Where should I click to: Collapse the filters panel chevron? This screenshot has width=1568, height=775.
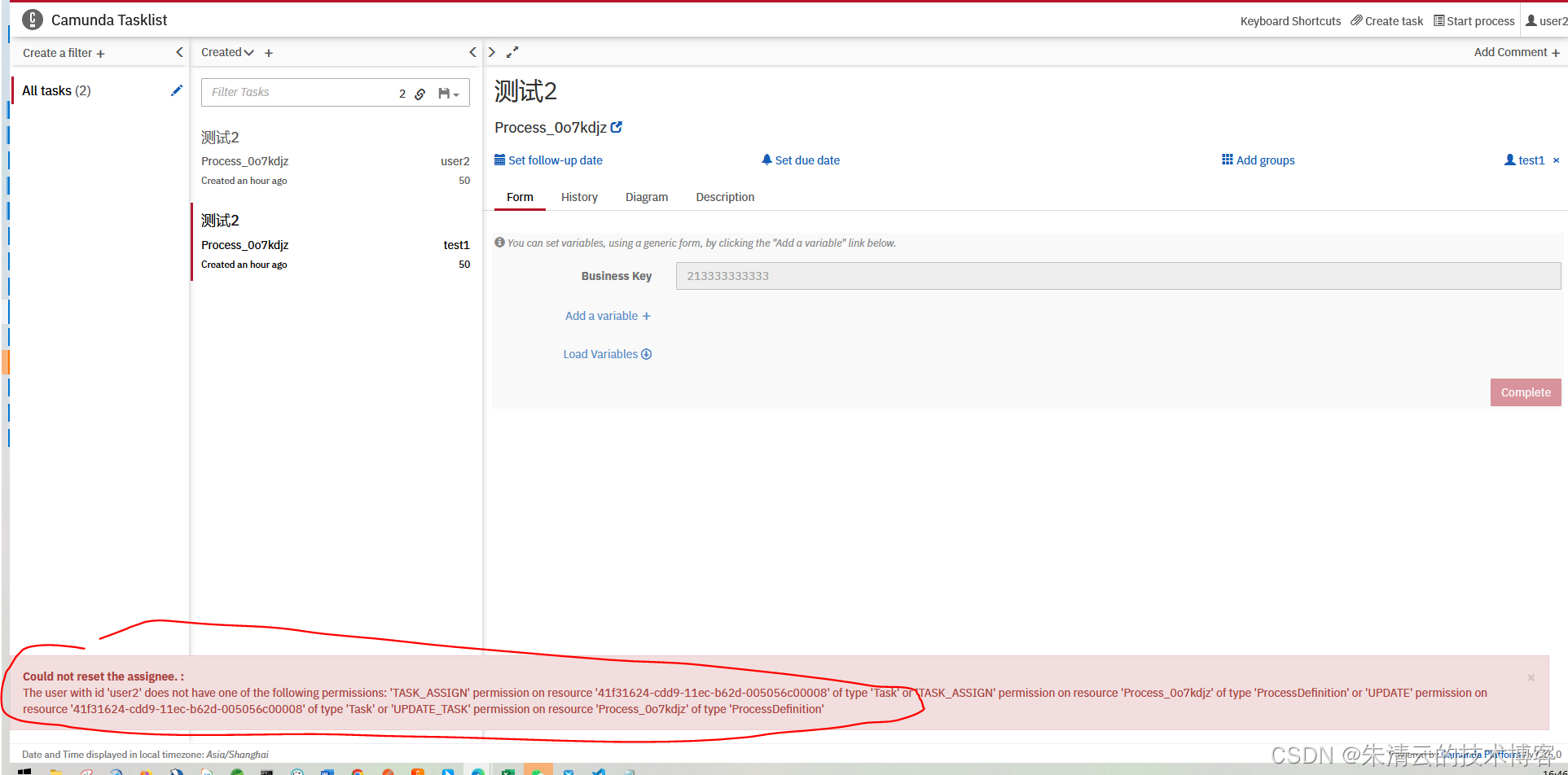pos(179,52)
